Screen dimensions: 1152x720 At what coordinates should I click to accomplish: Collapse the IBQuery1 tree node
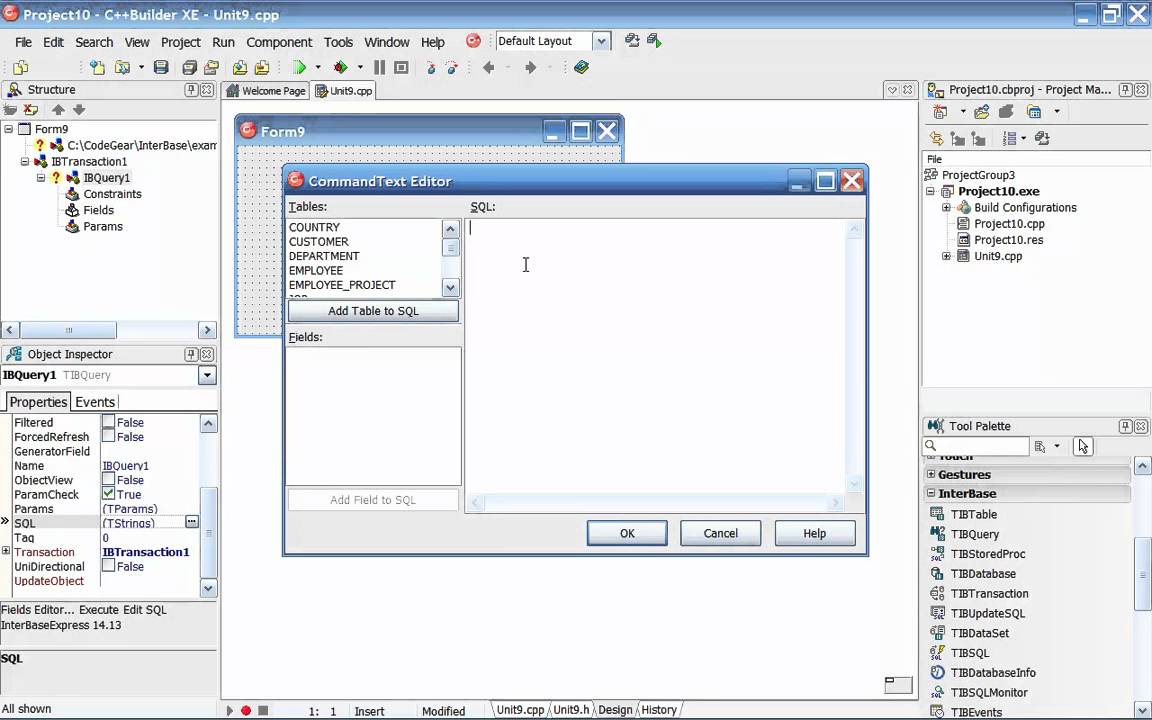tap(41, 178)
